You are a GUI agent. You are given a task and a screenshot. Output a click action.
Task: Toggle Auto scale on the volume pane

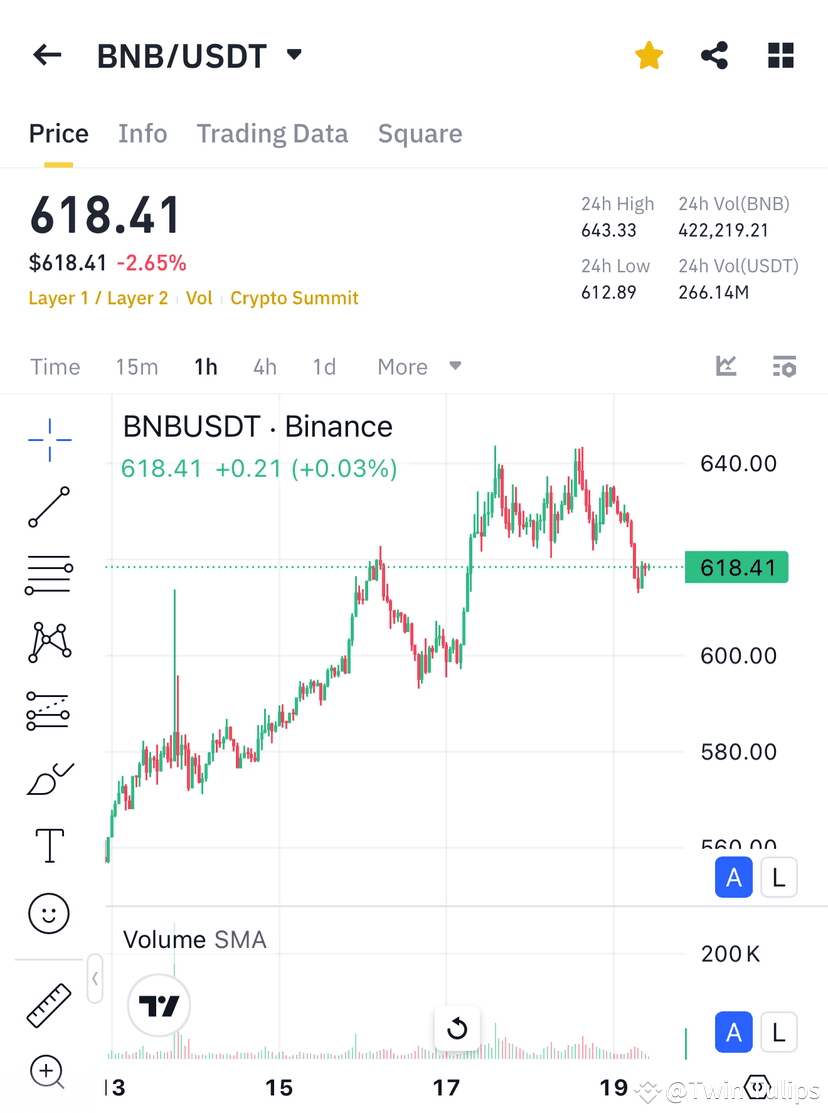733,1032
